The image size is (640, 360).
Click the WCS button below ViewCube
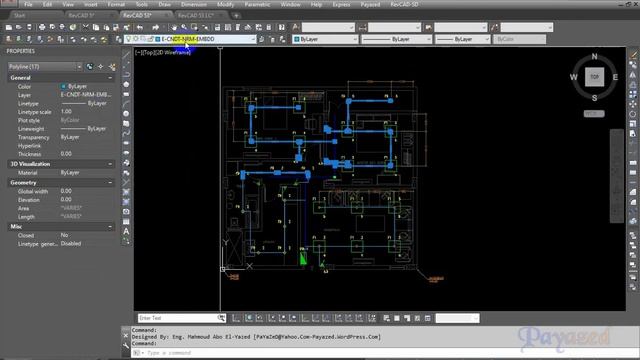point(594,114)
